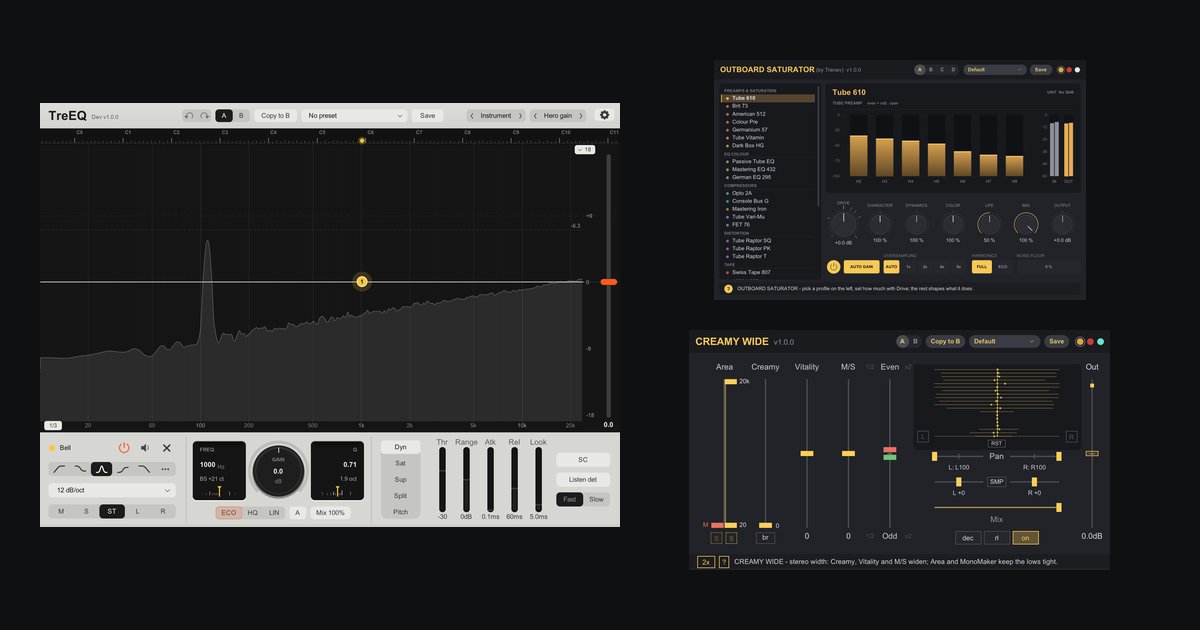Click yellow marker on TreEQ note ruler

coord(362,141)
